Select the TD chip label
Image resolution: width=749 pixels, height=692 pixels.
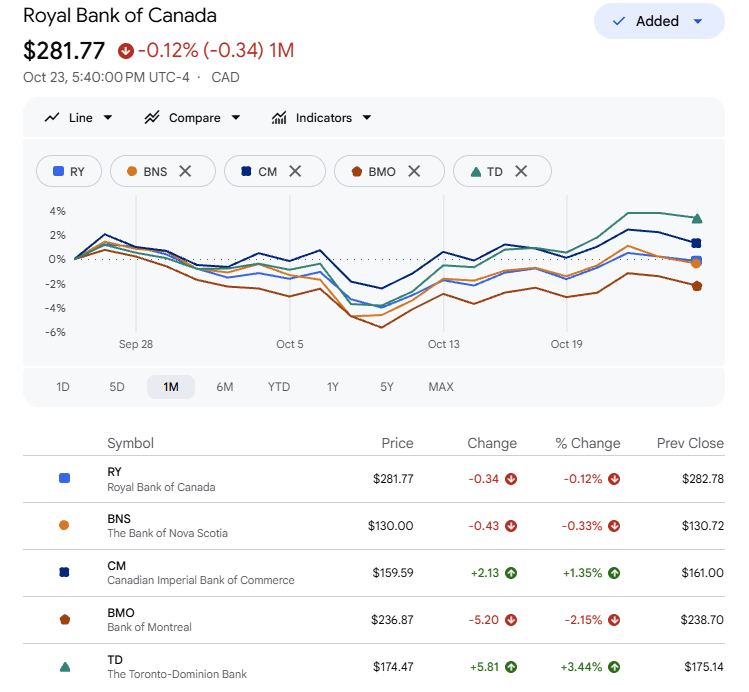(x=495, y=171)
